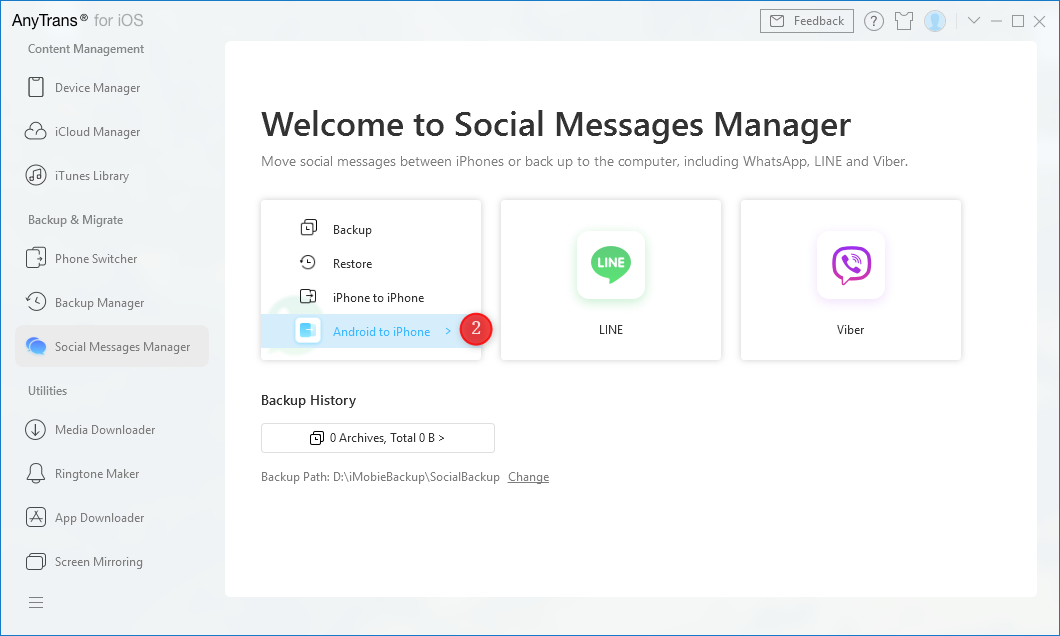Click the Backup History heading
The width and height of the screenshot is (1060, 636).
click(x=308, y=400)
